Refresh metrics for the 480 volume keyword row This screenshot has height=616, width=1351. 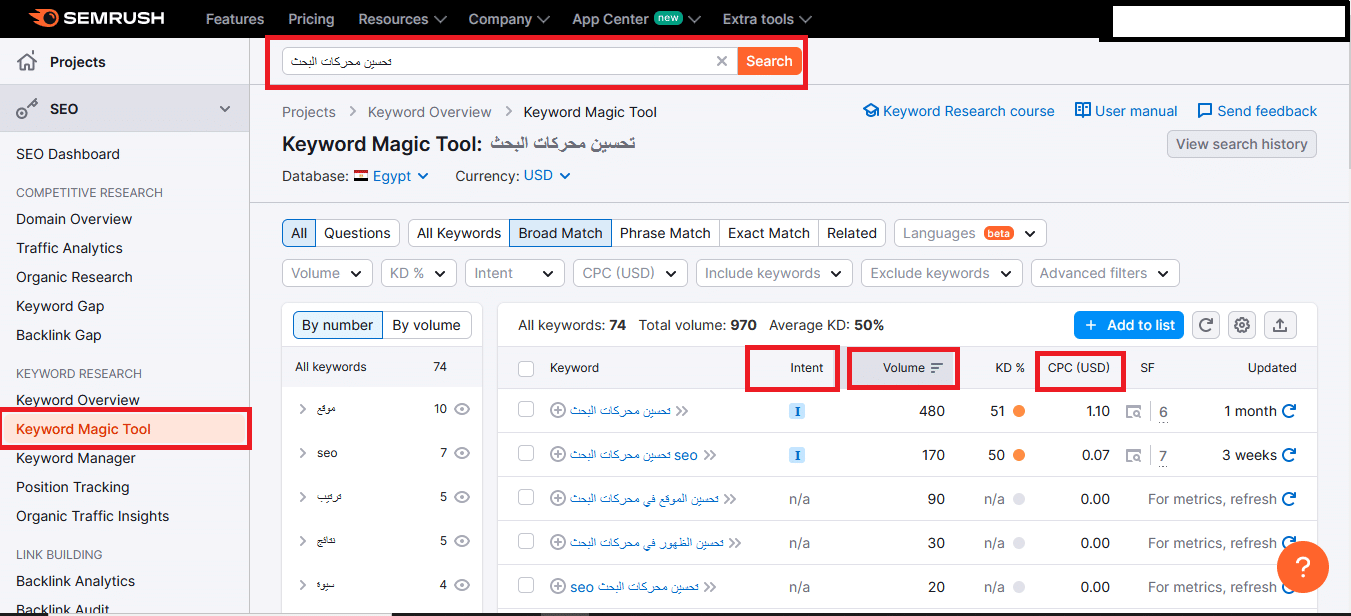pos(1289,411)
